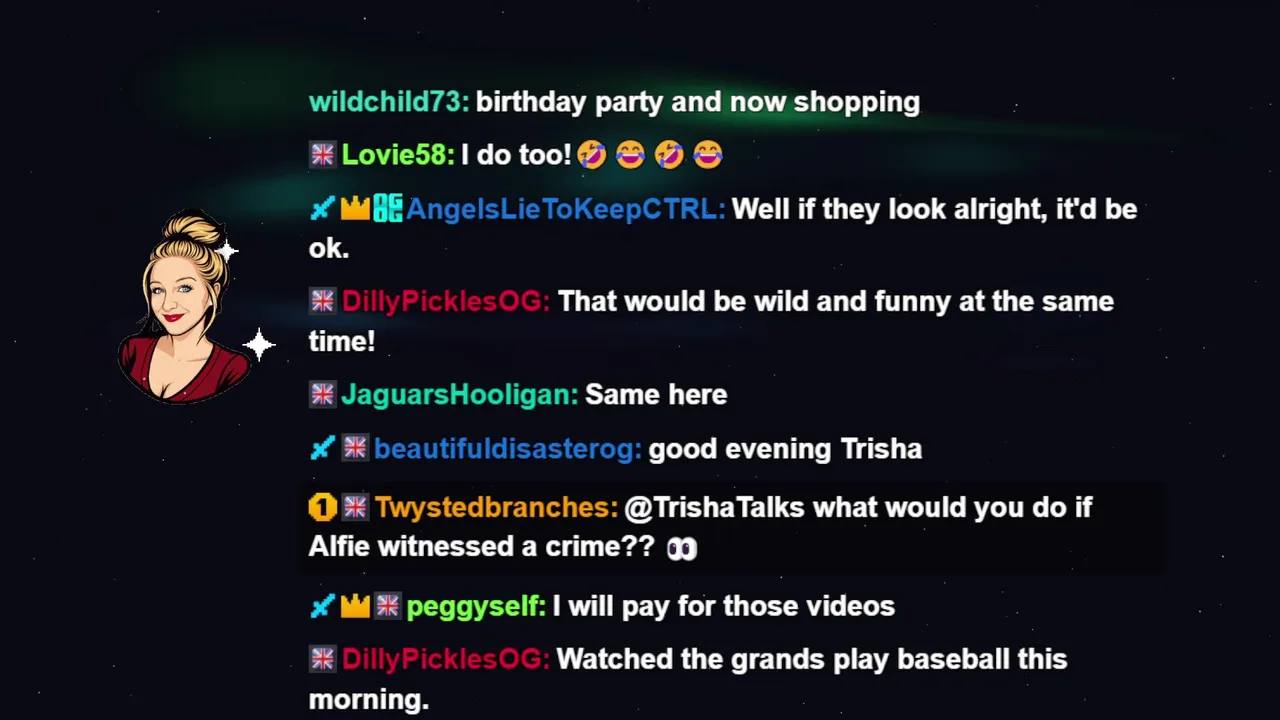1280x720 pixels.
Task: Click the sword badge next to AngelsLieToKeepCTRL
Action: point(322,209)
